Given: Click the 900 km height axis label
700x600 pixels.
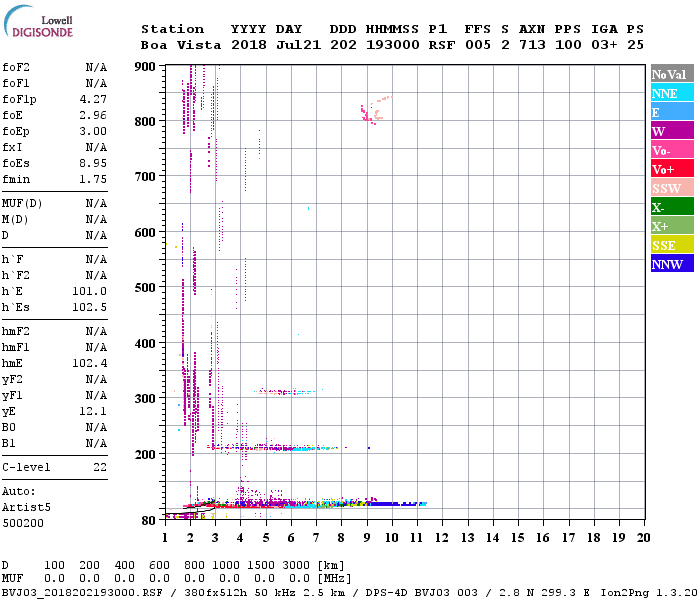Looking at the screenshot, I should (x=145, y=67).
